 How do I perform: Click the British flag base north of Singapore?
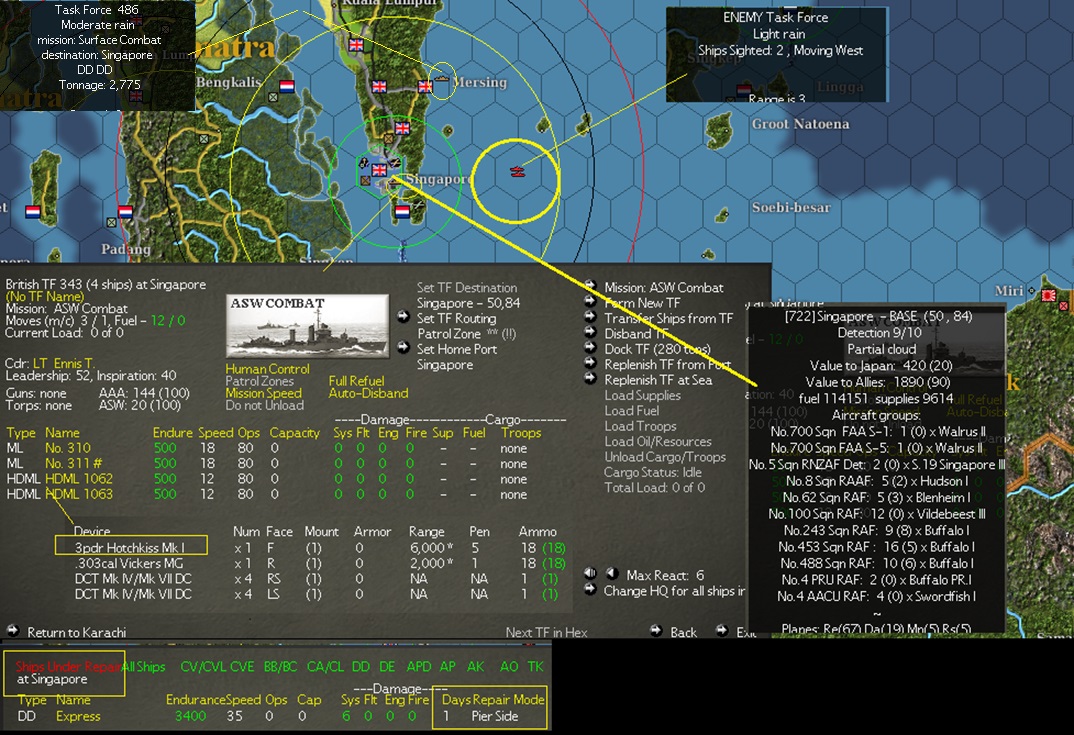click(402, 127)
